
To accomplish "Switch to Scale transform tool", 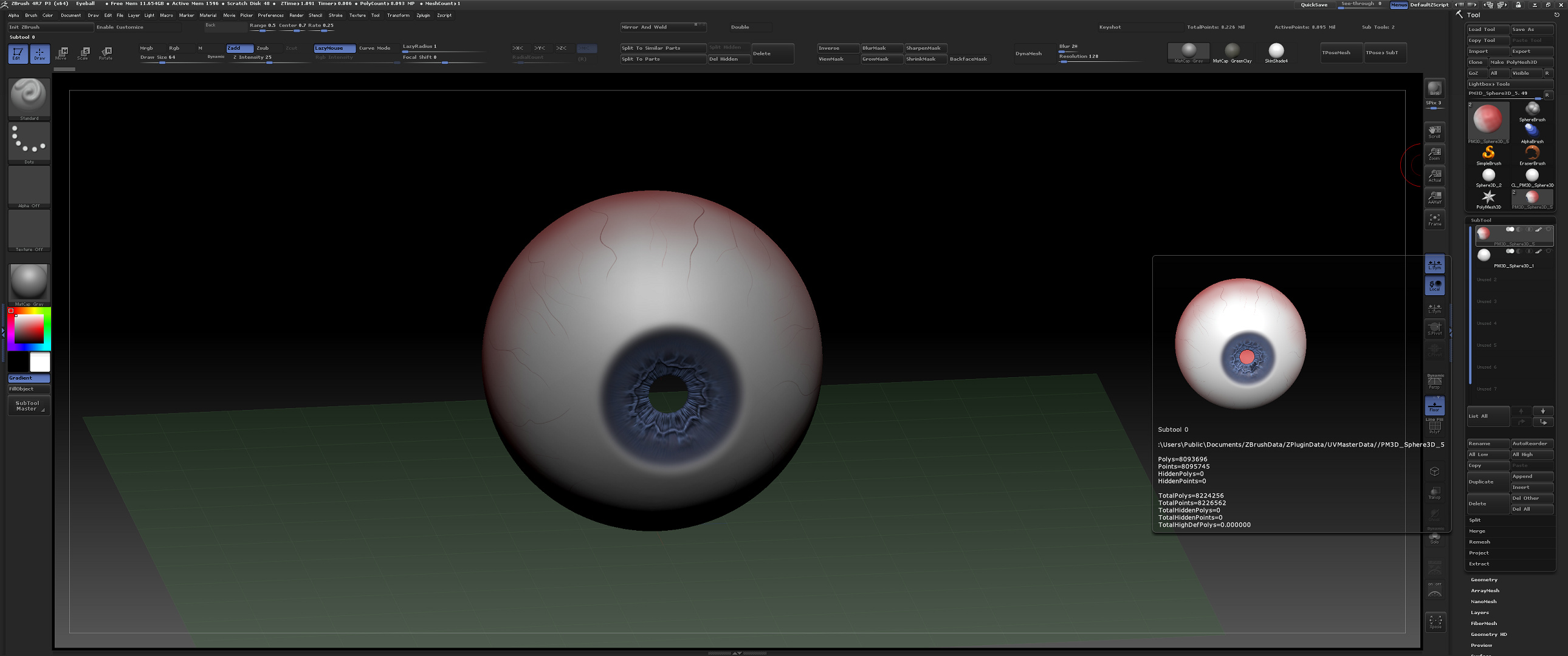I will 83,53.
